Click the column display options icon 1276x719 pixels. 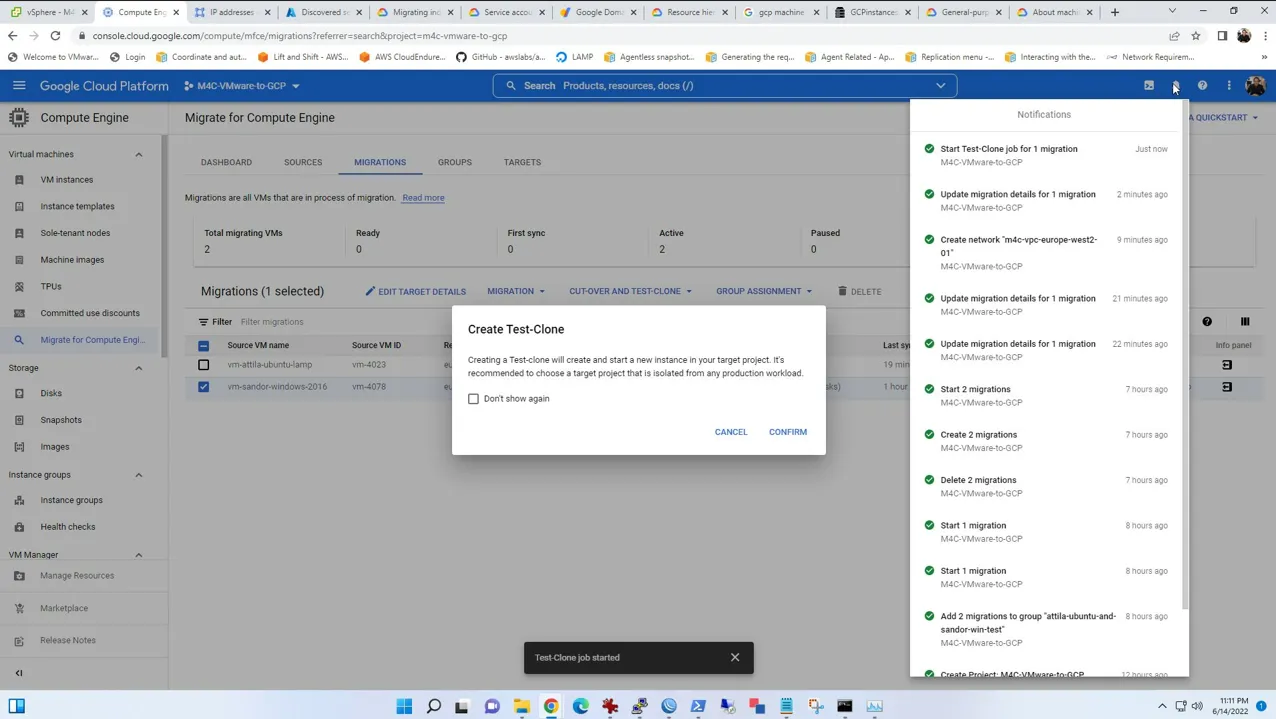click(1245, 322)
